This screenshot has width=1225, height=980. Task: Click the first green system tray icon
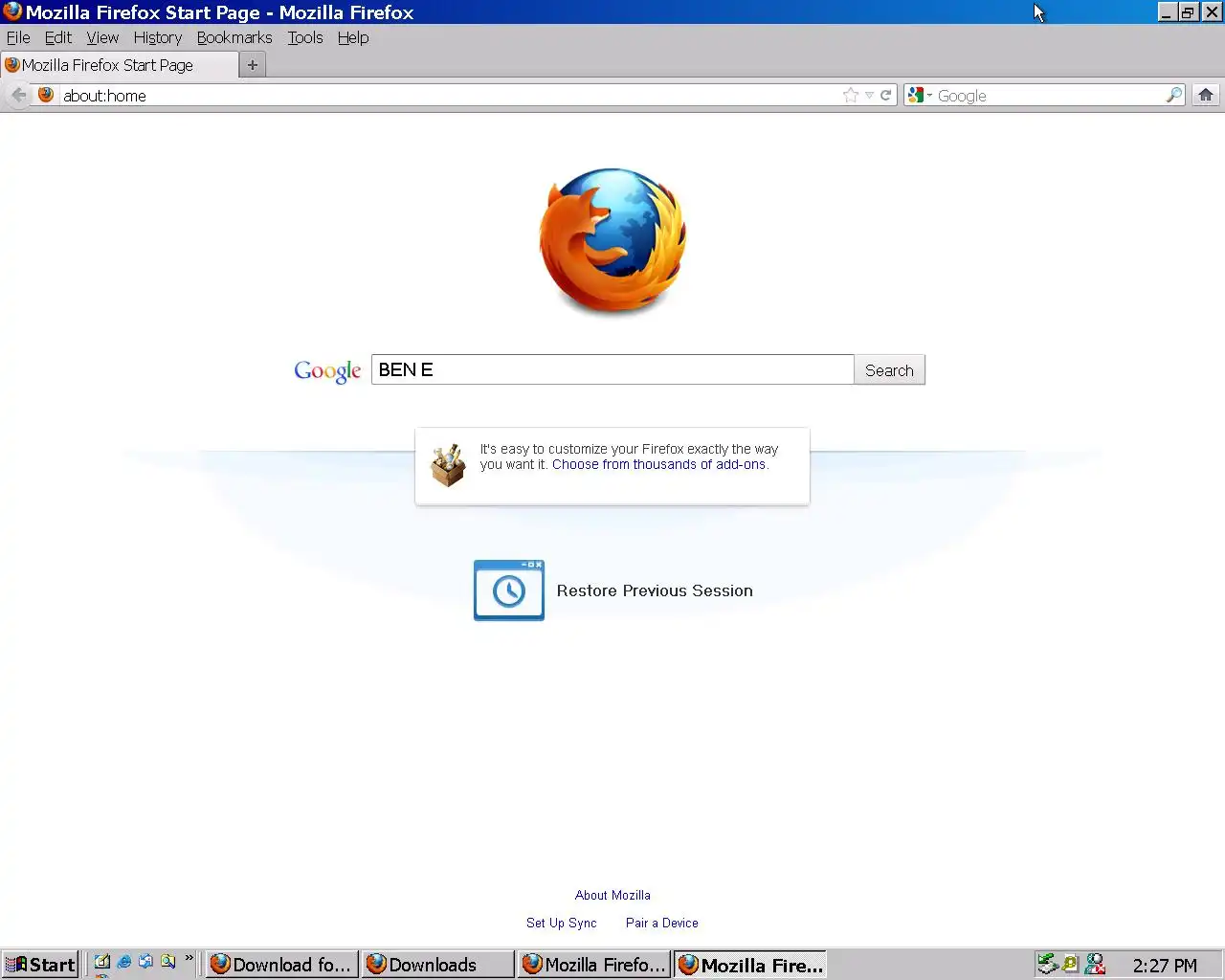(x=1049, y=965)
